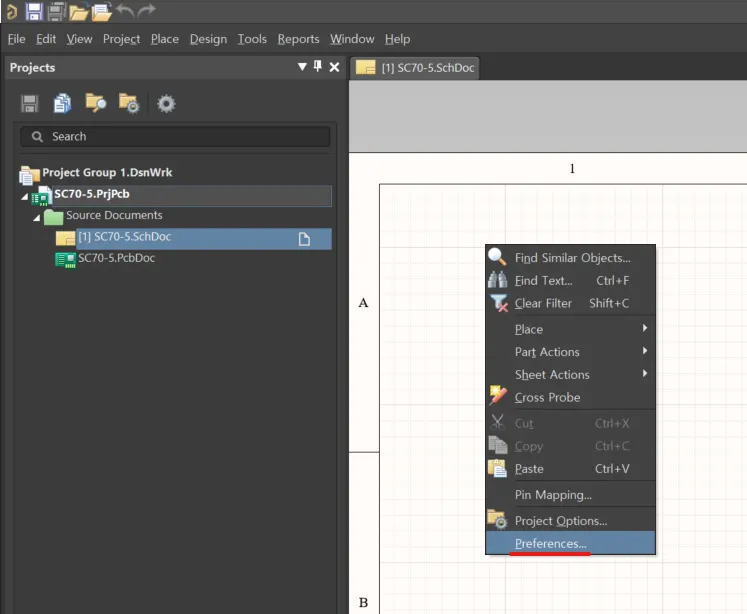Click the magnifier icon in the search box
Screen dimensions: 747x614
(37, 137)
